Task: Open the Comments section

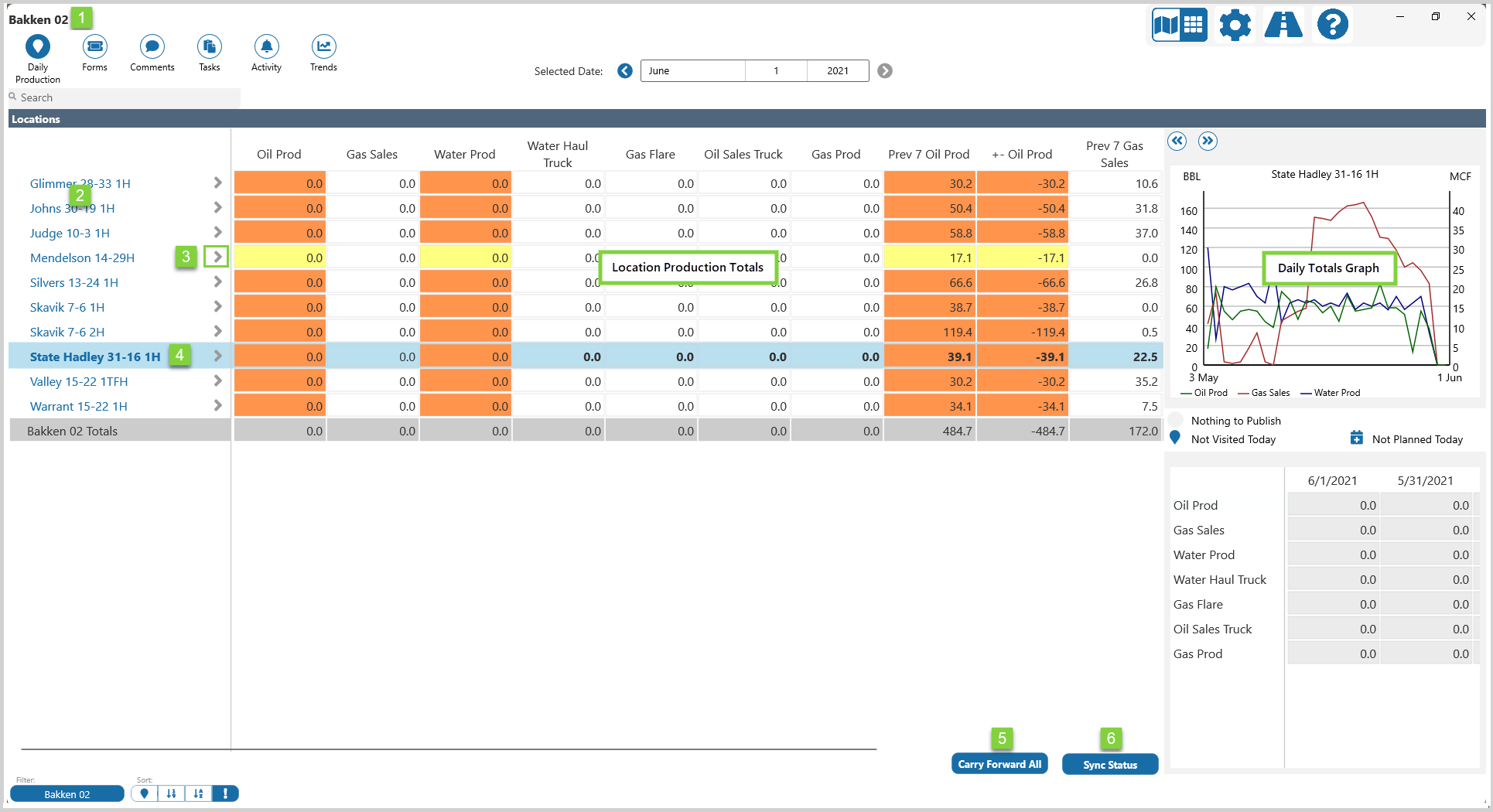Action: click(152, 47)
